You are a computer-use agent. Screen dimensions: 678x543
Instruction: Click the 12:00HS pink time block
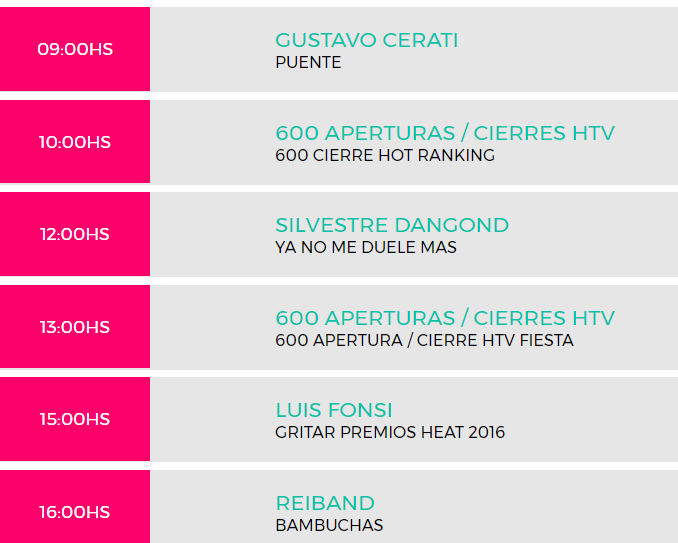(x=75, y=234)
